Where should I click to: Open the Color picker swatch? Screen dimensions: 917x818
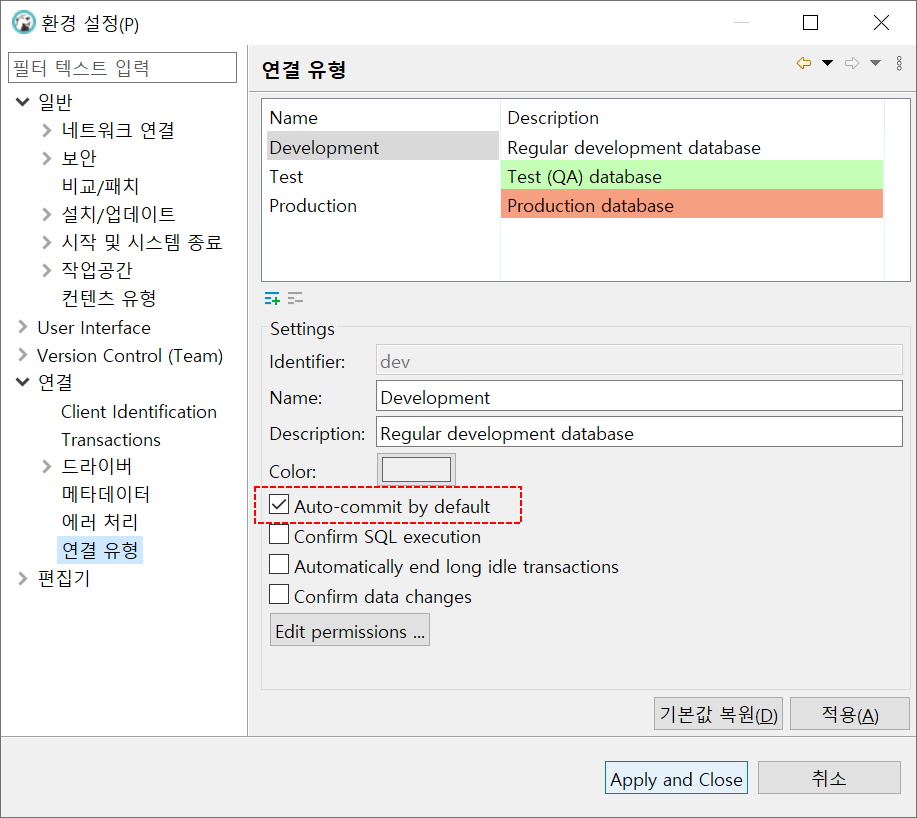[416, 470]
